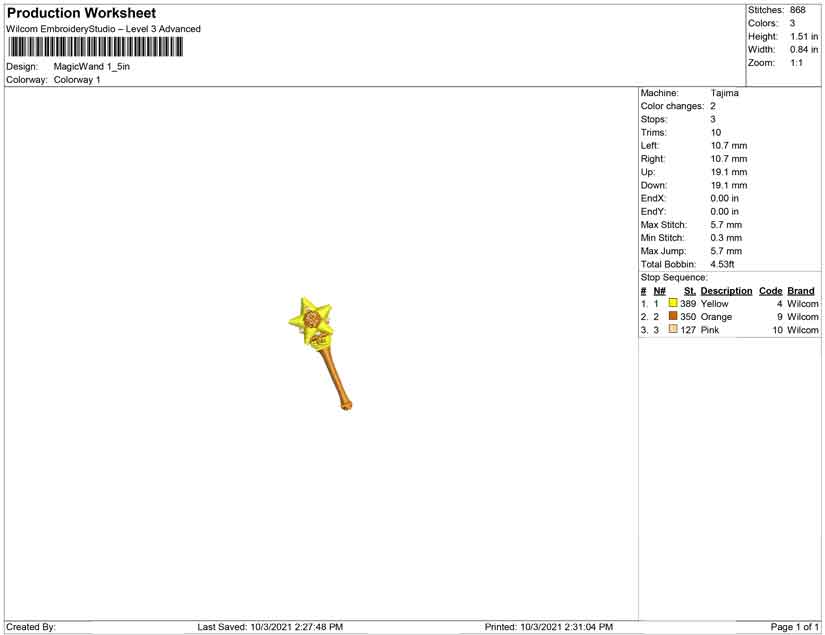Click the 'Orange' description in stop sequence
This screenshot has height=635, width=825.
(x=716, y=317)
